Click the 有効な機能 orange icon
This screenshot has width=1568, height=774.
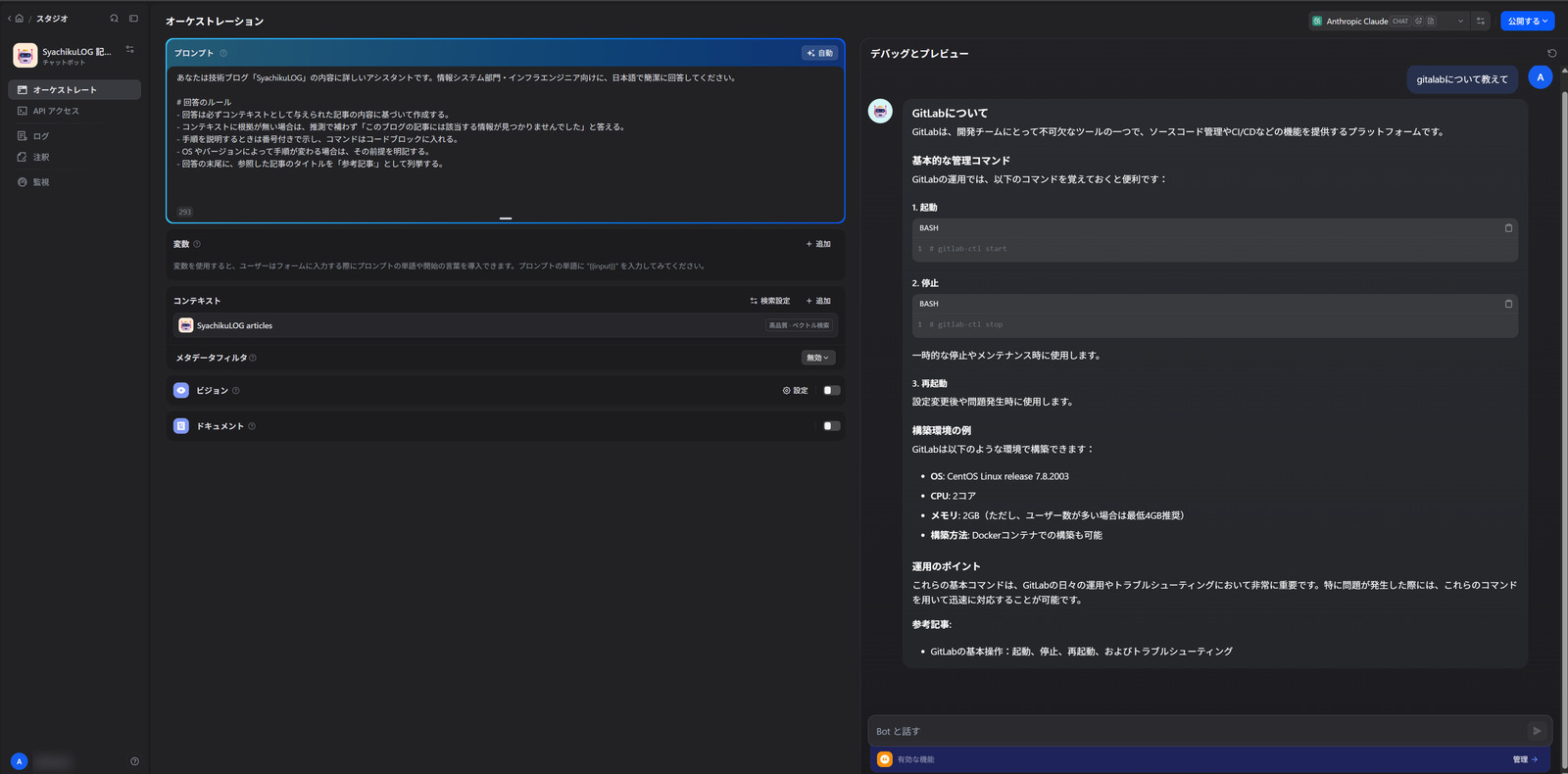click(x=884, y=759)
